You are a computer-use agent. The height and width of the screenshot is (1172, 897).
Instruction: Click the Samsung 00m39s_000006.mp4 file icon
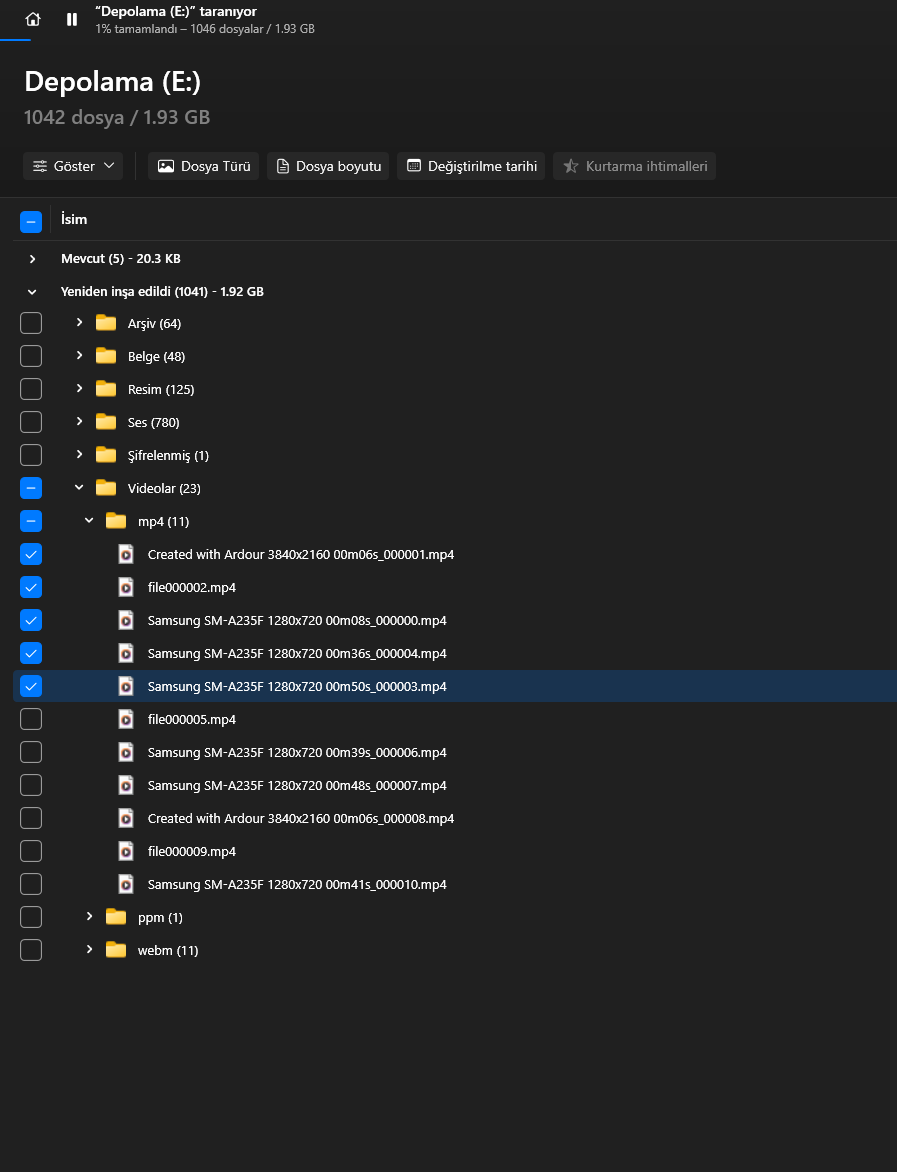coord(126,752)
